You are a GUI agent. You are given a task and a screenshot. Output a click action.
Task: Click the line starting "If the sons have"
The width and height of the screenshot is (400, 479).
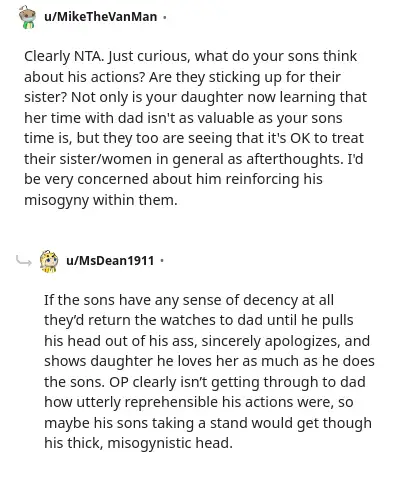[189, 300]
